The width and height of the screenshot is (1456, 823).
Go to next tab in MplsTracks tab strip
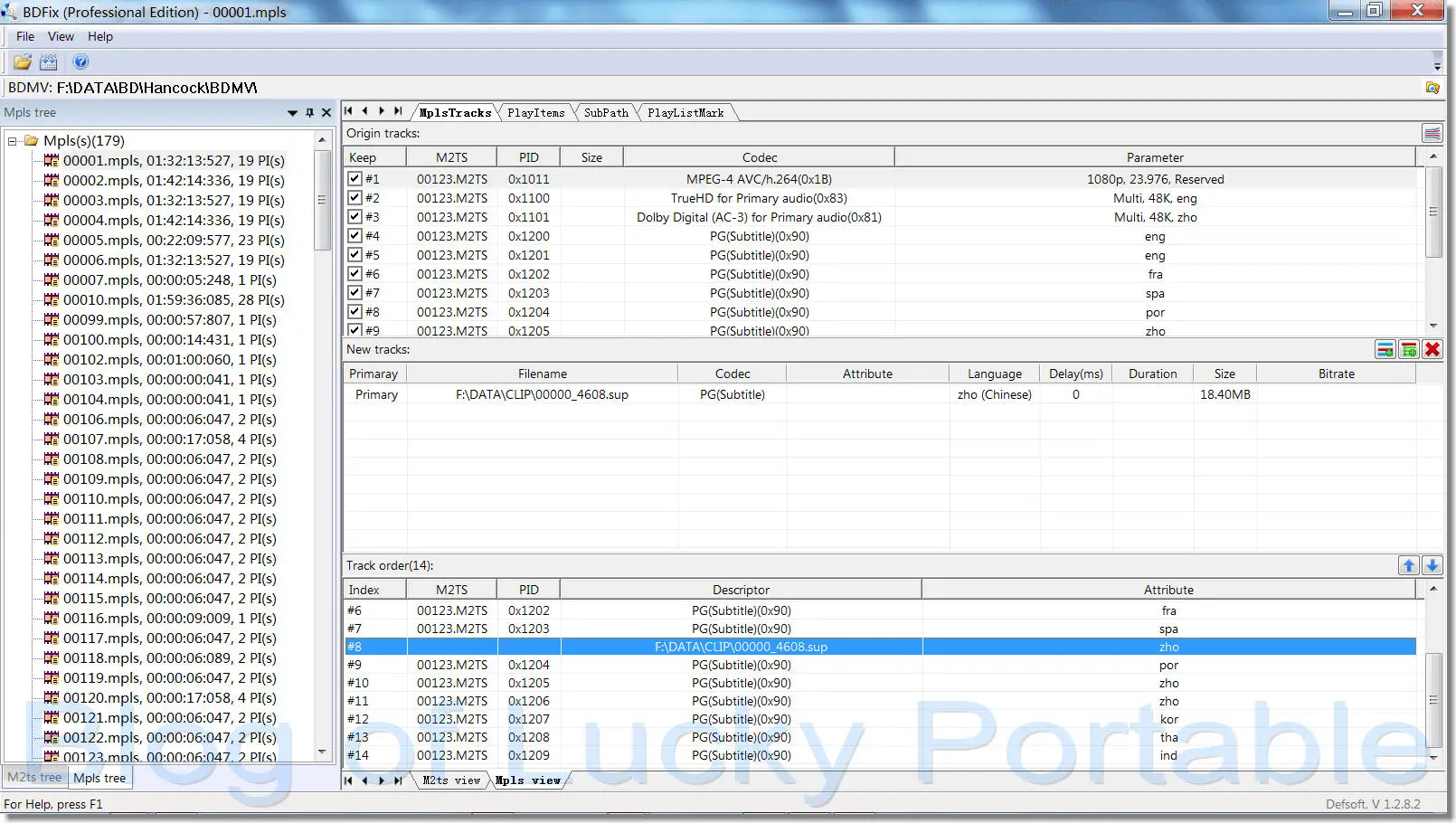point(382,111)
